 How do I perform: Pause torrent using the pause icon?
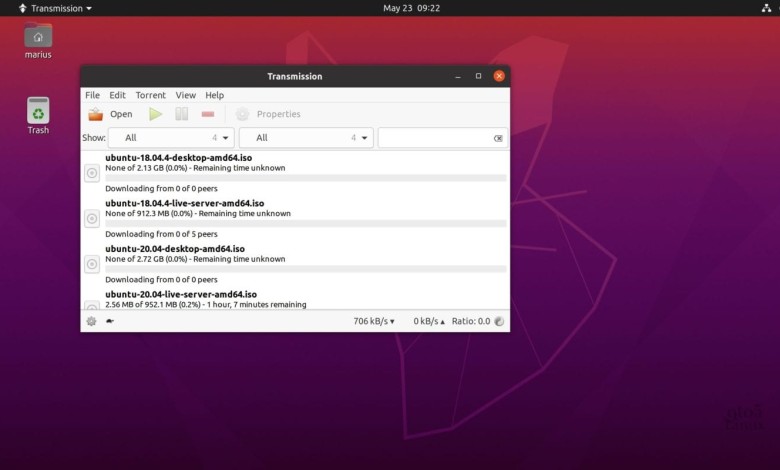tap(182, 114)
